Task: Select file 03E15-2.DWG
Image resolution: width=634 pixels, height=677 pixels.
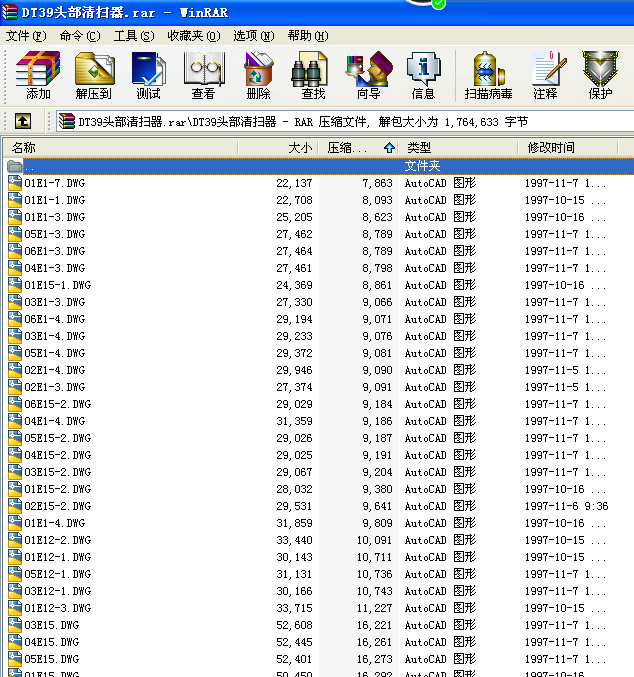Action: pos(57,472)
